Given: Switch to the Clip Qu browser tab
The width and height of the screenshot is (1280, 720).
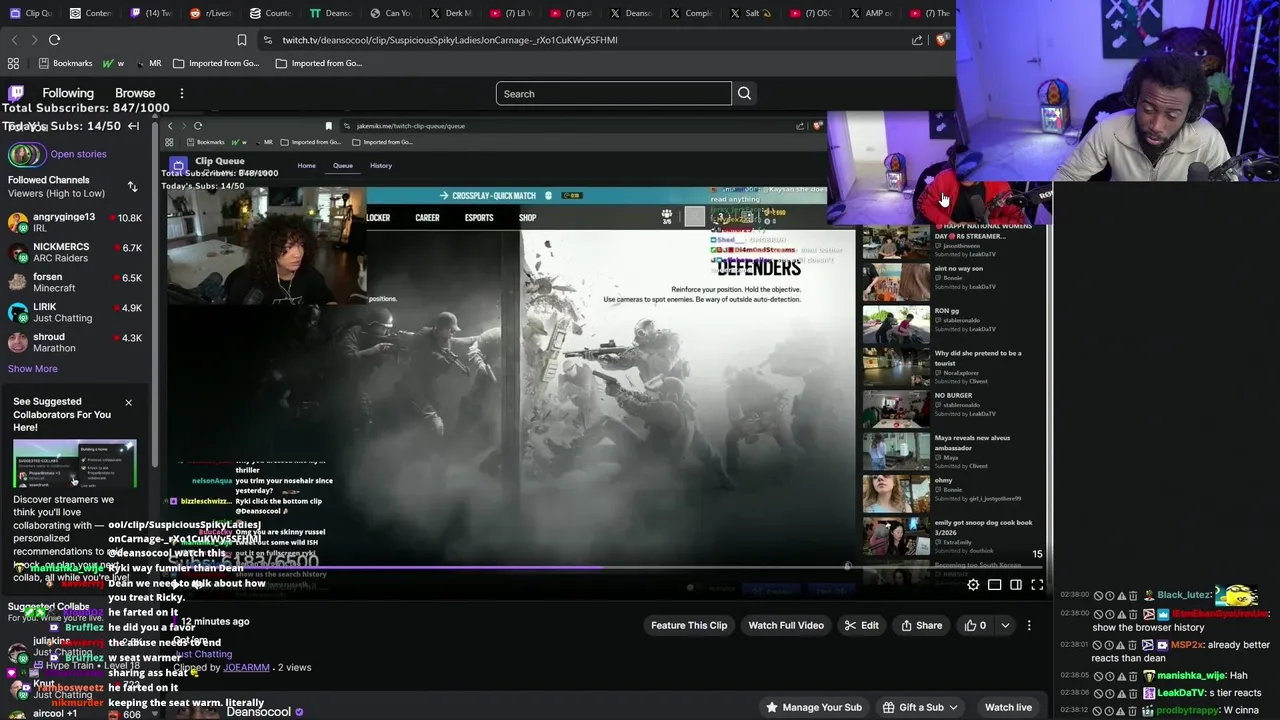Looking at the screenshot, I should [30, 13].
